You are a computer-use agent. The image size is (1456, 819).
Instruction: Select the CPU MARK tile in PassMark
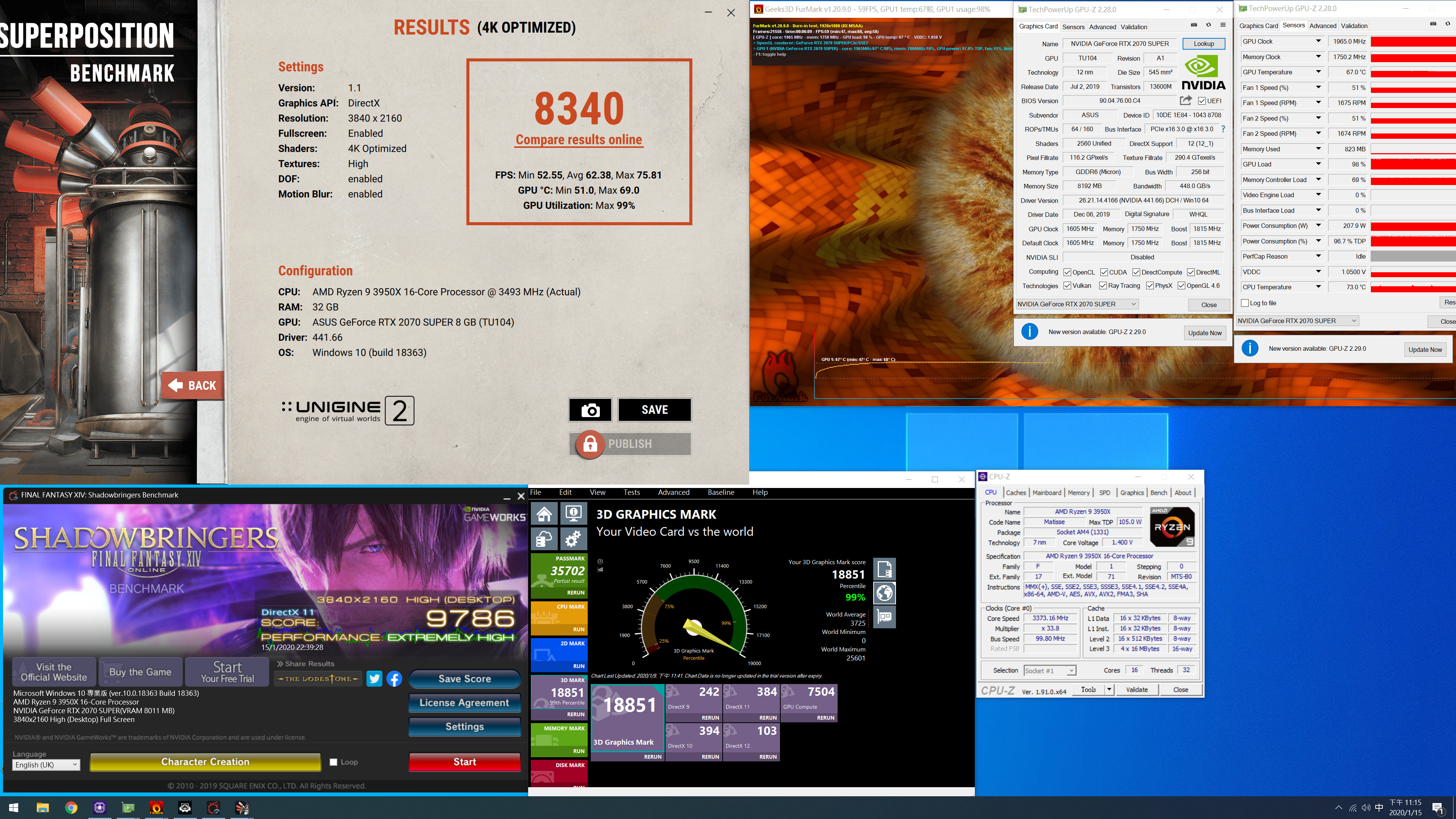(x=559, y=618)
